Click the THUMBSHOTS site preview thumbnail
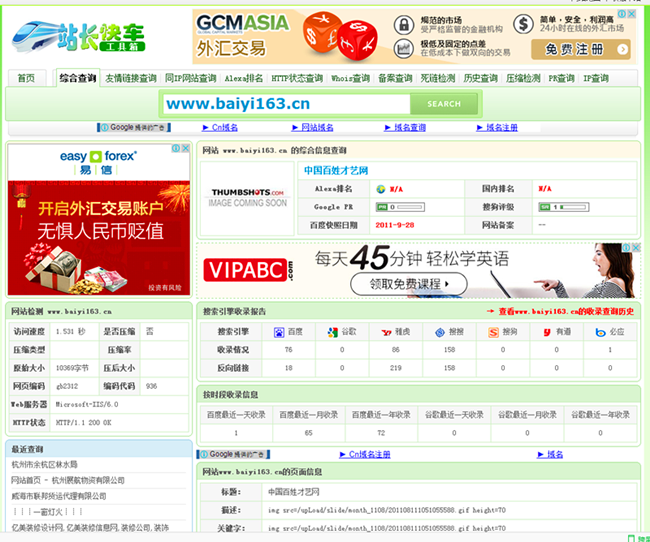 click(x=247, y=197)
